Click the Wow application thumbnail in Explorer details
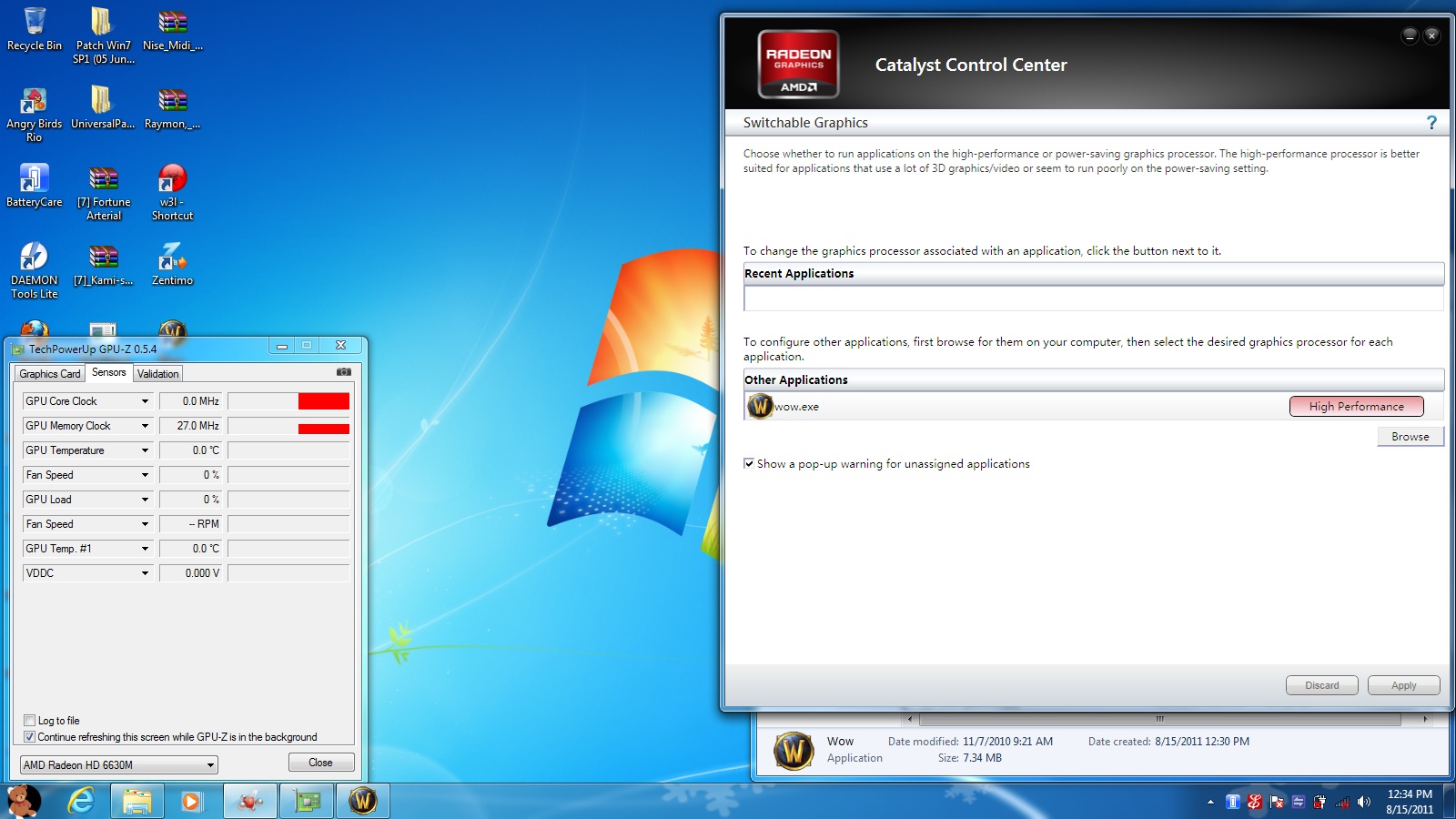Viewport: 1456px width, 819px height. (x=794, y=751)
